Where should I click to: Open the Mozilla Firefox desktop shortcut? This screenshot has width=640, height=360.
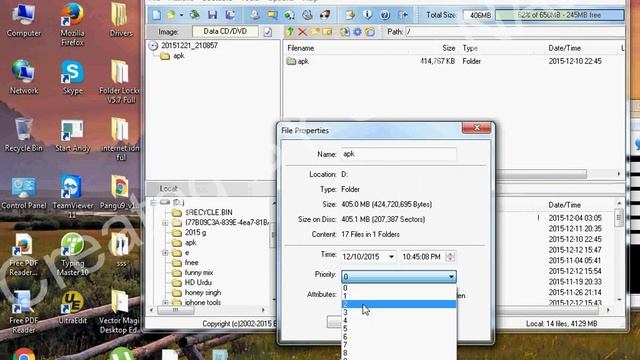click(x=72, y=24)
